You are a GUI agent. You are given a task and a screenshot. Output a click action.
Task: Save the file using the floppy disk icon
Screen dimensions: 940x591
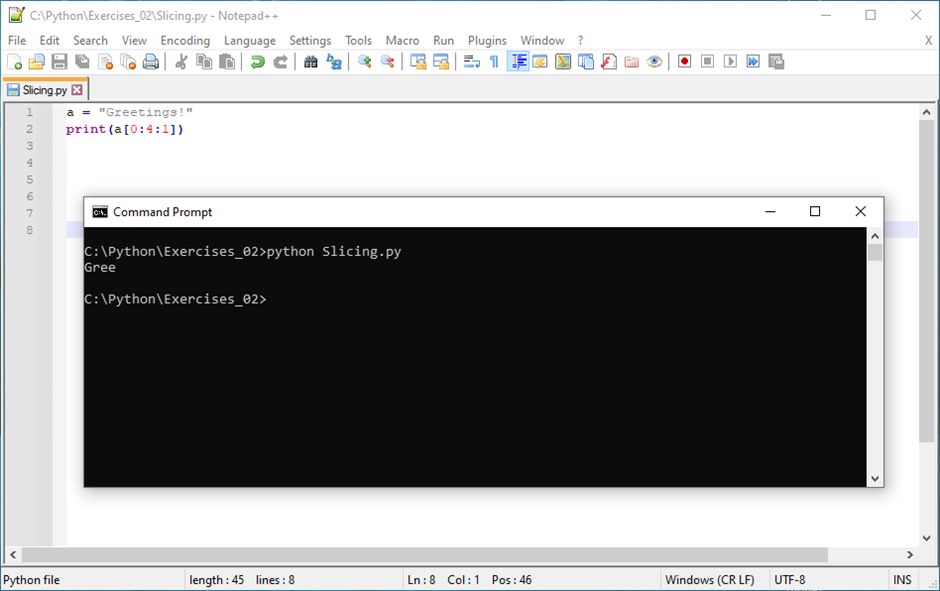click(x=59, y=62)
